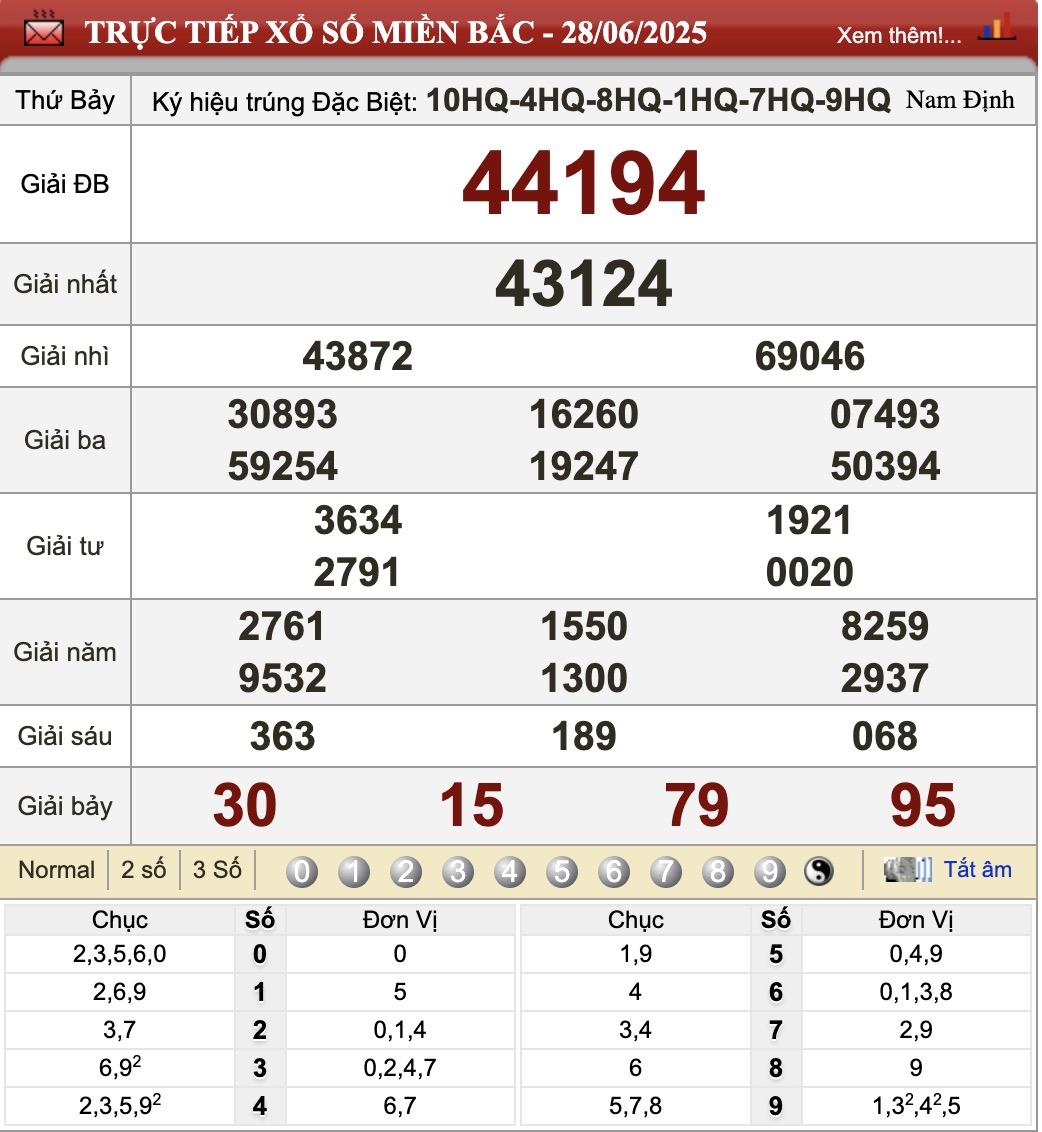Click the yin-yang symbol icon
1042x1132 pixels.
click(x=819, y=871)
